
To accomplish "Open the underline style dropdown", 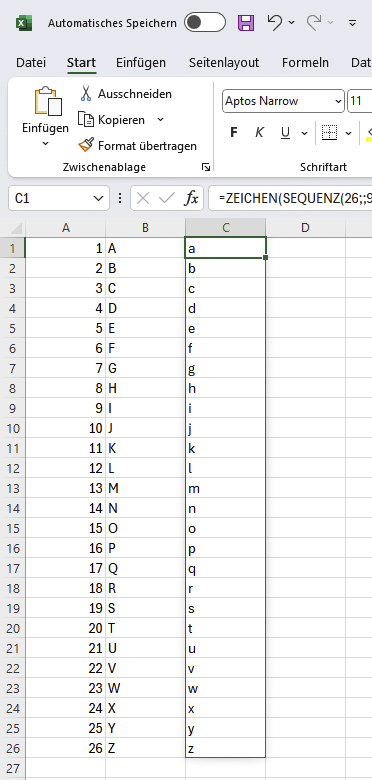I will (x=304, y=133).
